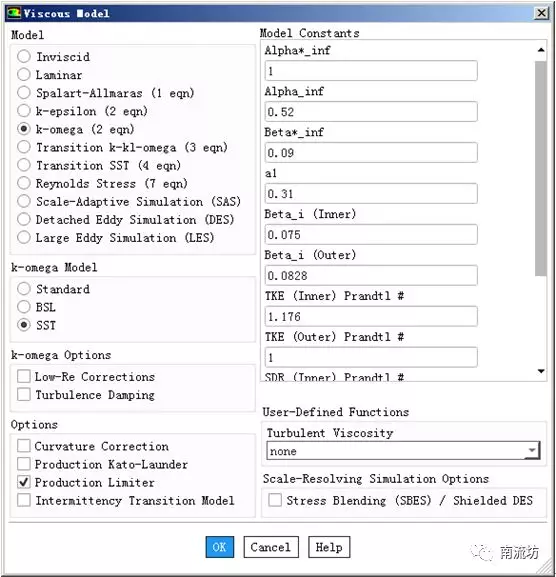Click the Model Constants scroll-up arrow
The width and height of the screenshot is (556, 577).
541,50
